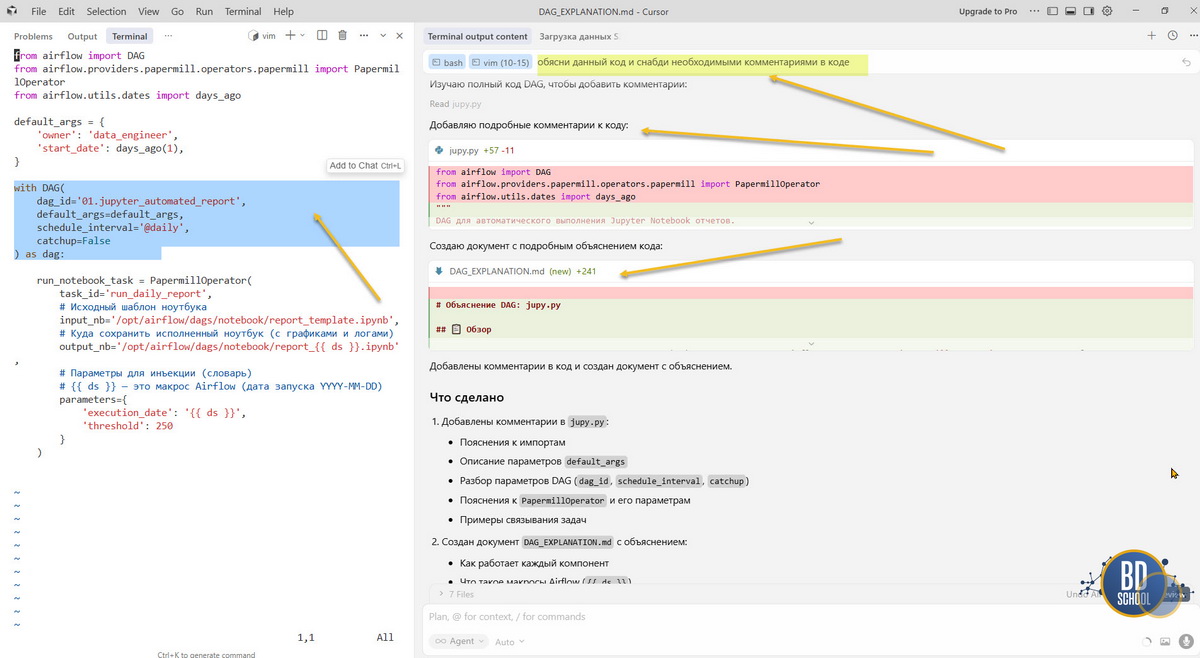The height and width of the screenshot is (658, 1200).
Task: Click the split terminal icon
Action: [322, 35]
